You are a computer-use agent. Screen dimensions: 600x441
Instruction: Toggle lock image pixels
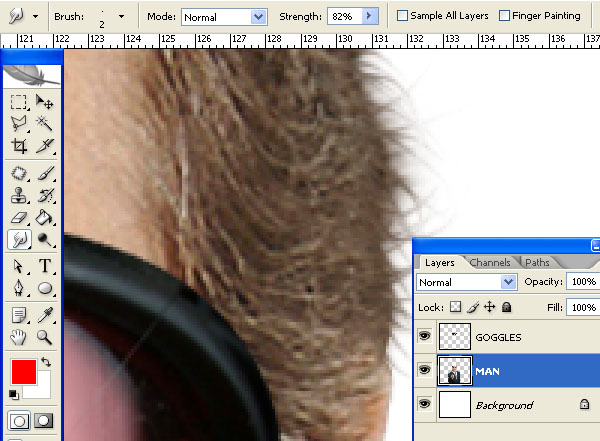pyautogui.click(x=473, y=307)
